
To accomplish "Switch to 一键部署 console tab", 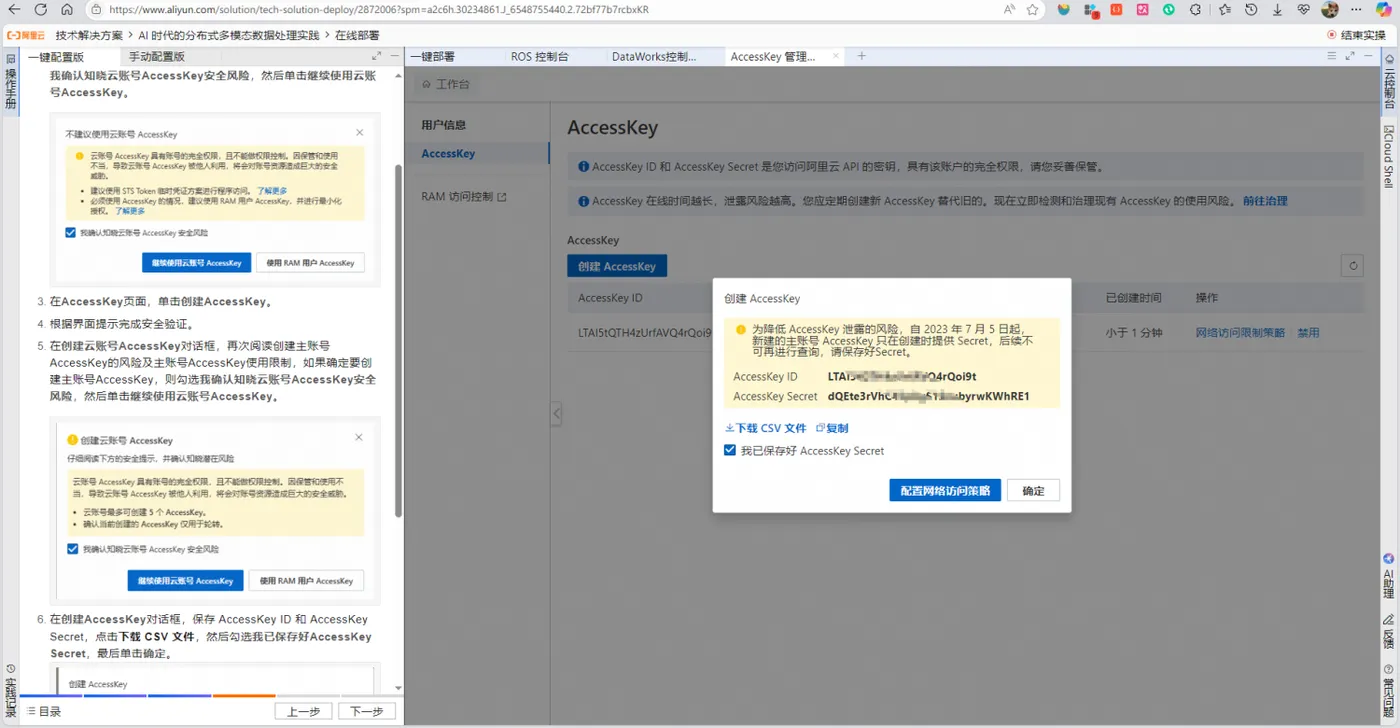I will click(x=433, y=56).
